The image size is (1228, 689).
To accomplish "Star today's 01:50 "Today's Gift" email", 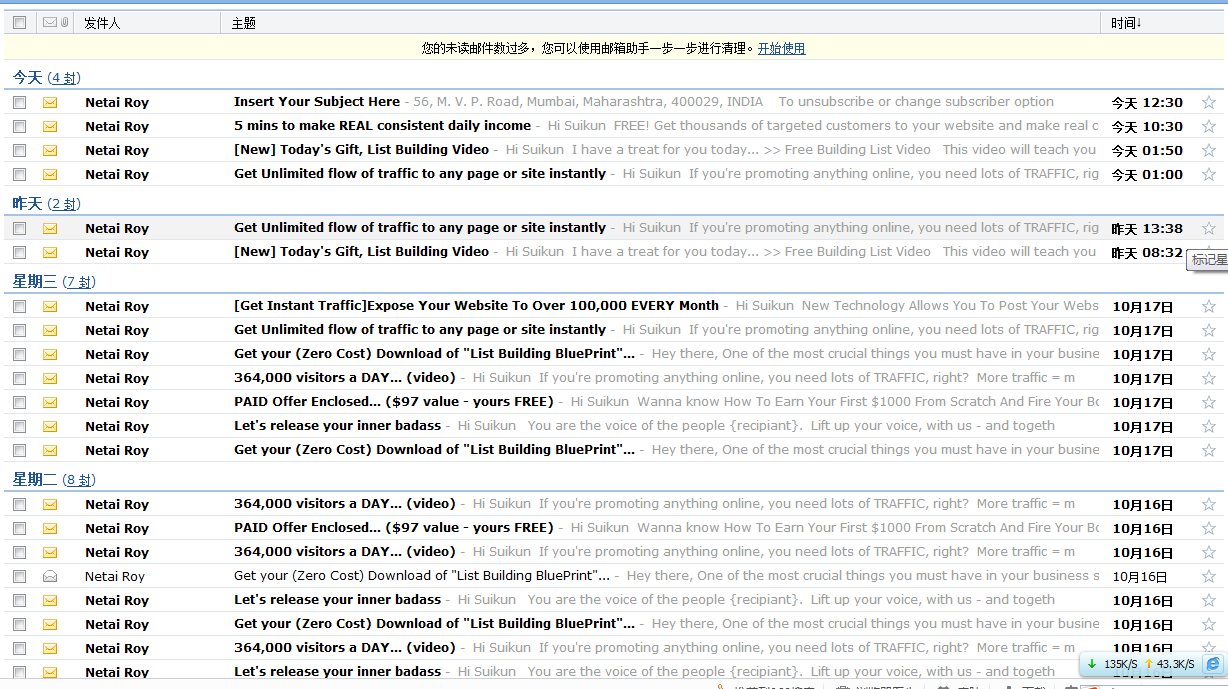I will [1208, 150].
